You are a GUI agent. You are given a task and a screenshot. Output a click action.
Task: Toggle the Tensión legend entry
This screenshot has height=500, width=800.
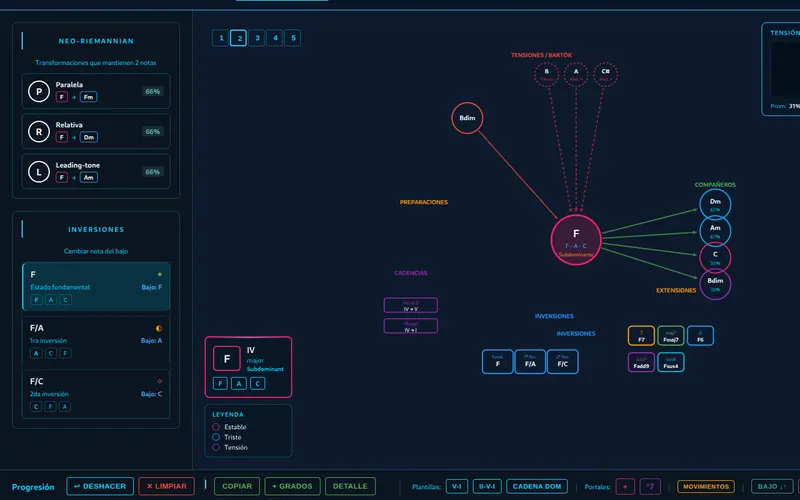230,447
